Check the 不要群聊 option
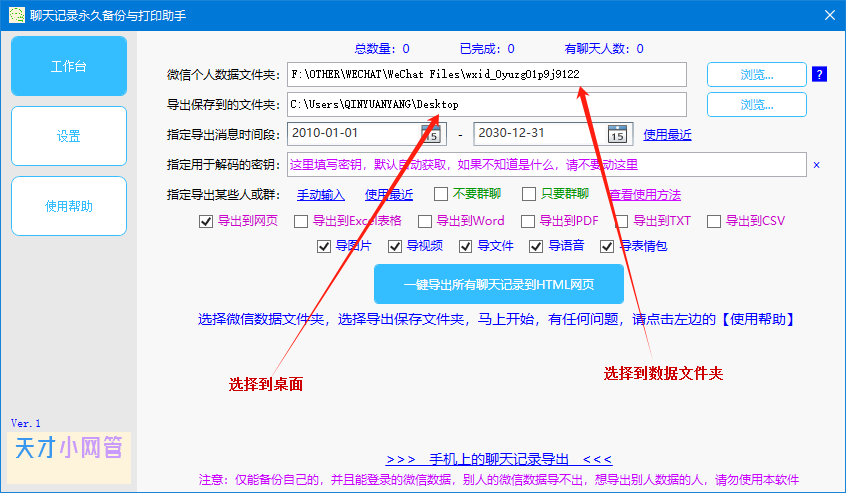Screen dimensions: 848x495 pyautogui.click(x=441, y=194)
